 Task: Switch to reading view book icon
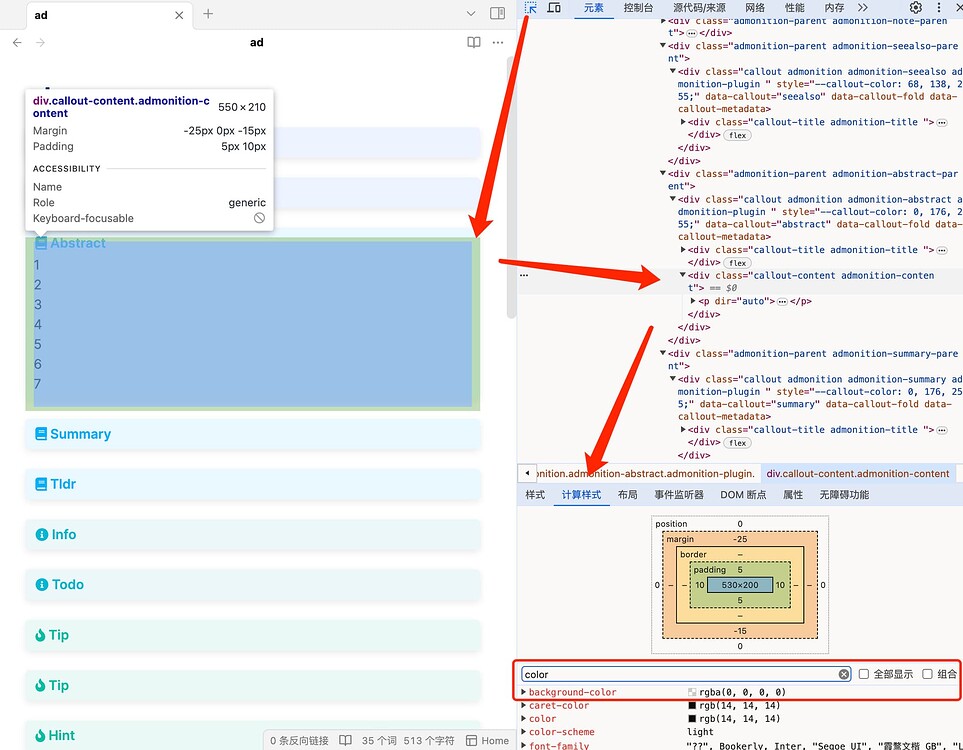474,42
